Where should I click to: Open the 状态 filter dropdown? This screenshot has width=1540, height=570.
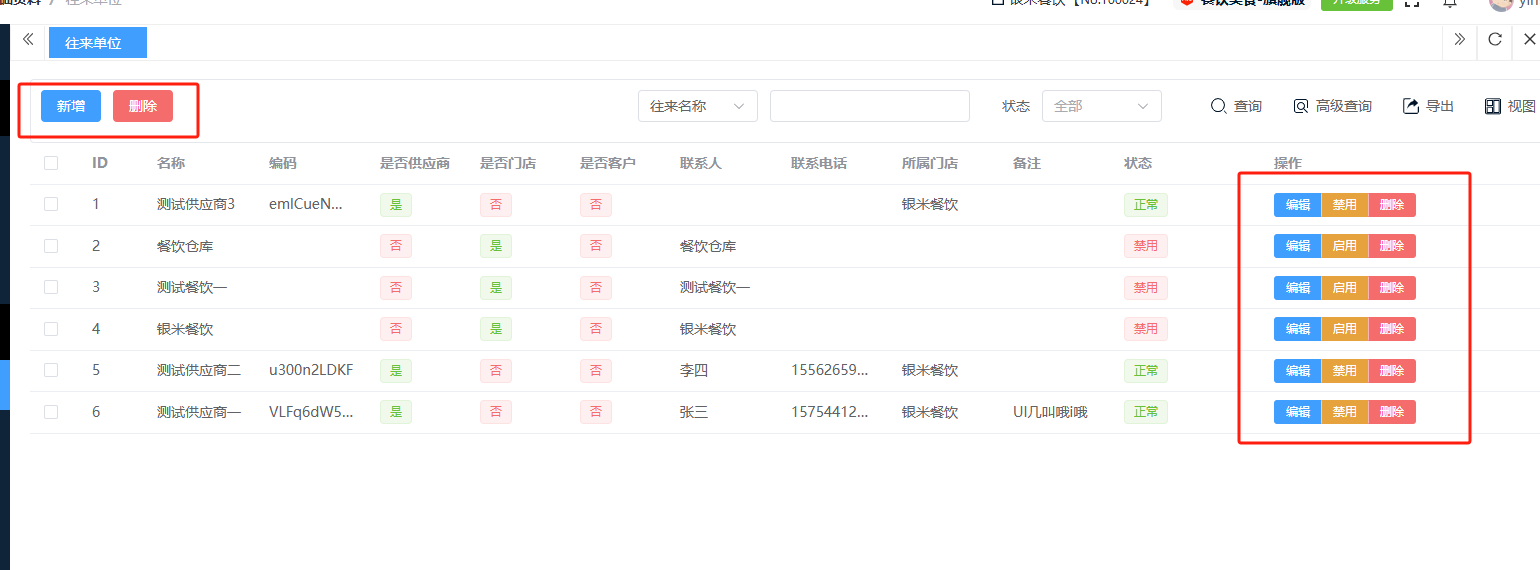(1101, 106)
